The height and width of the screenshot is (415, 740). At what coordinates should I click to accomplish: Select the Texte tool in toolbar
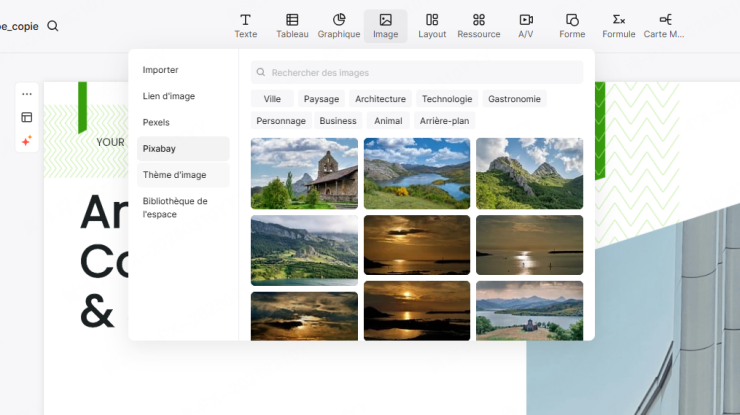245,25
